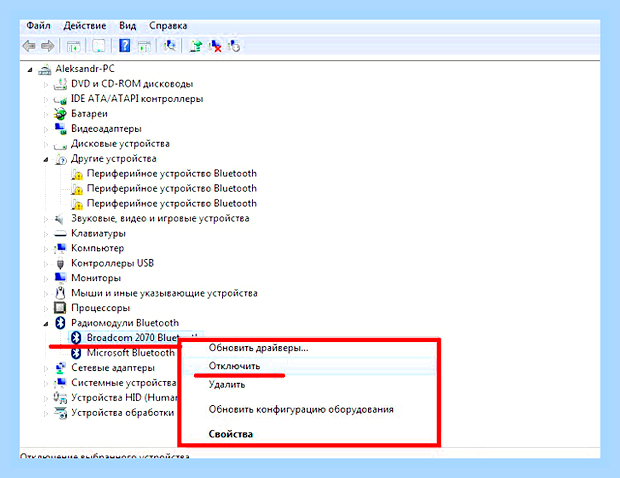The height and width of the screenshot is (478, 620).
Task: Open the blue Help question mark icon
Action: [124, 46]
